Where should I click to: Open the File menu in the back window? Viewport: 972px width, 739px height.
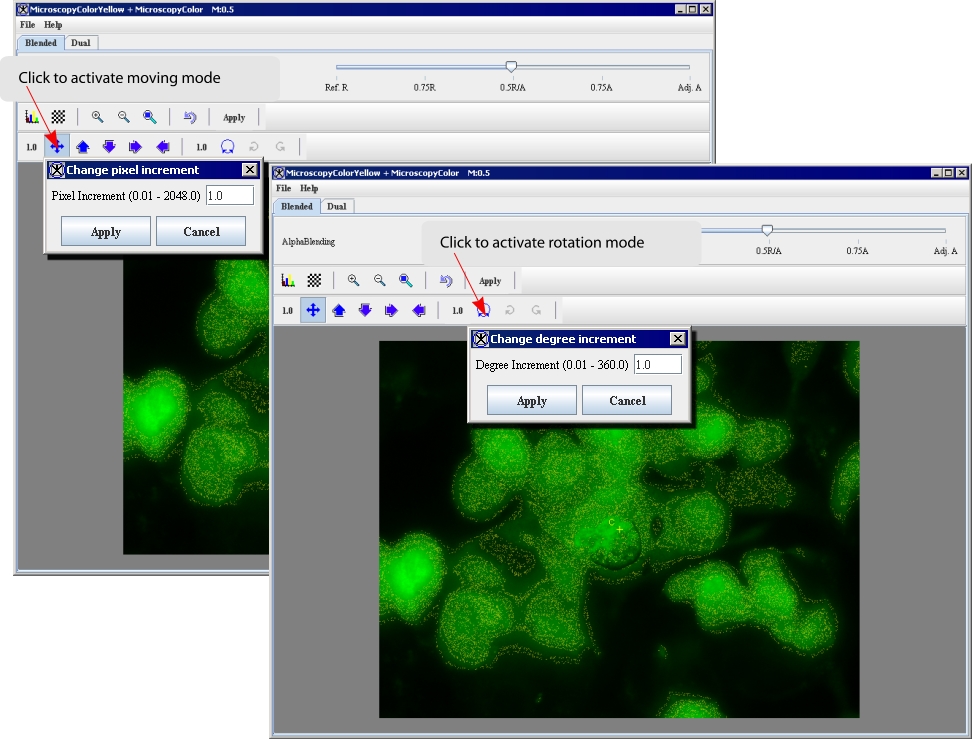pyautogui.click(x=27, y=24)
